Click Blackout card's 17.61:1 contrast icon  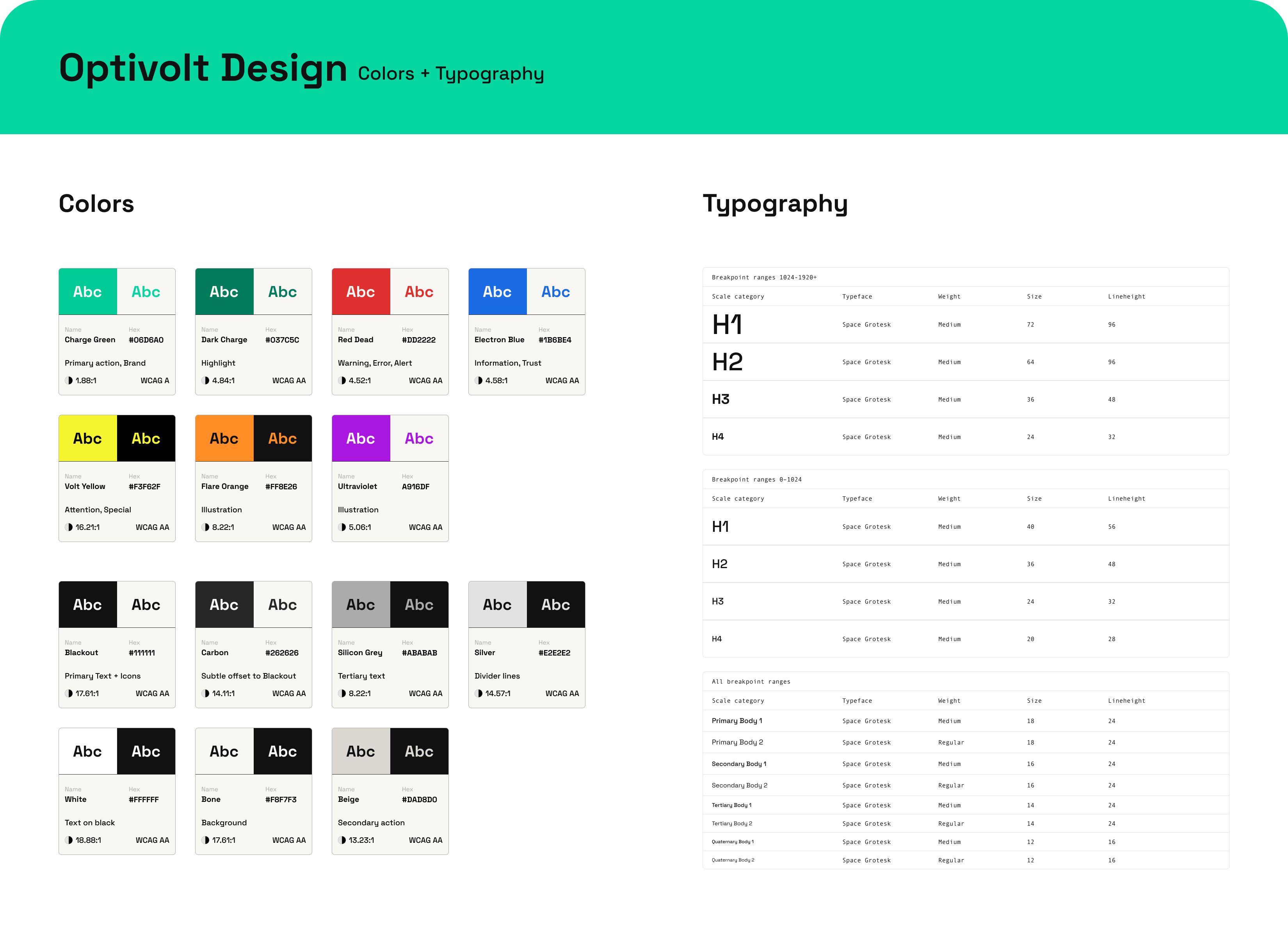[x=69, y=694]
